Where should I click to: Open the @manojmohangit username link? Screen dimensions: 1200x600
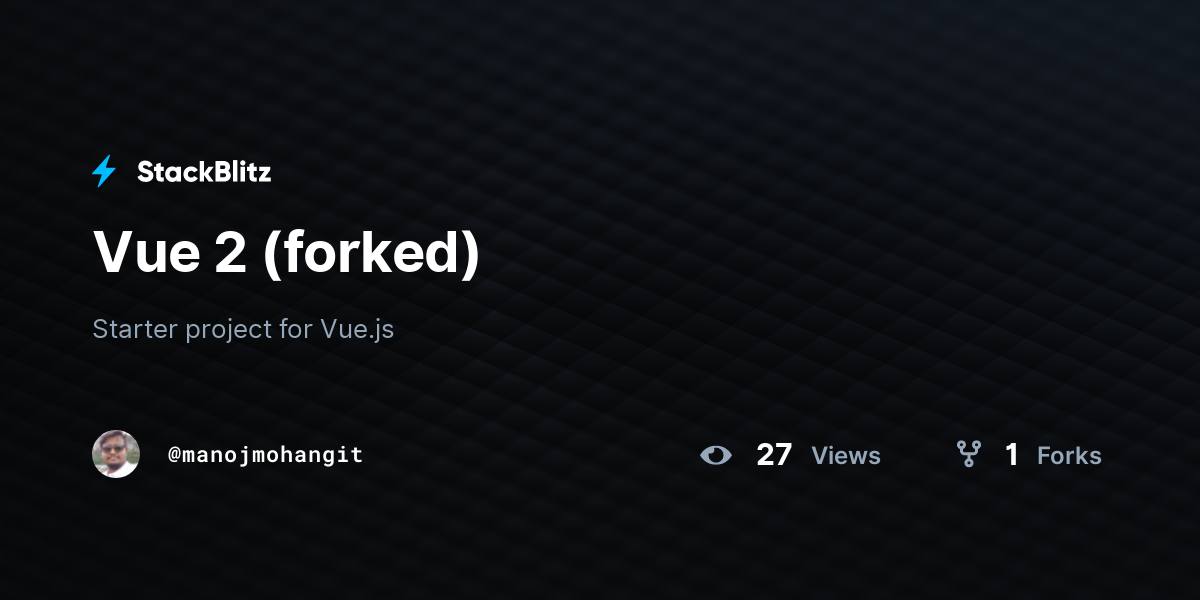tap(265, 455)
